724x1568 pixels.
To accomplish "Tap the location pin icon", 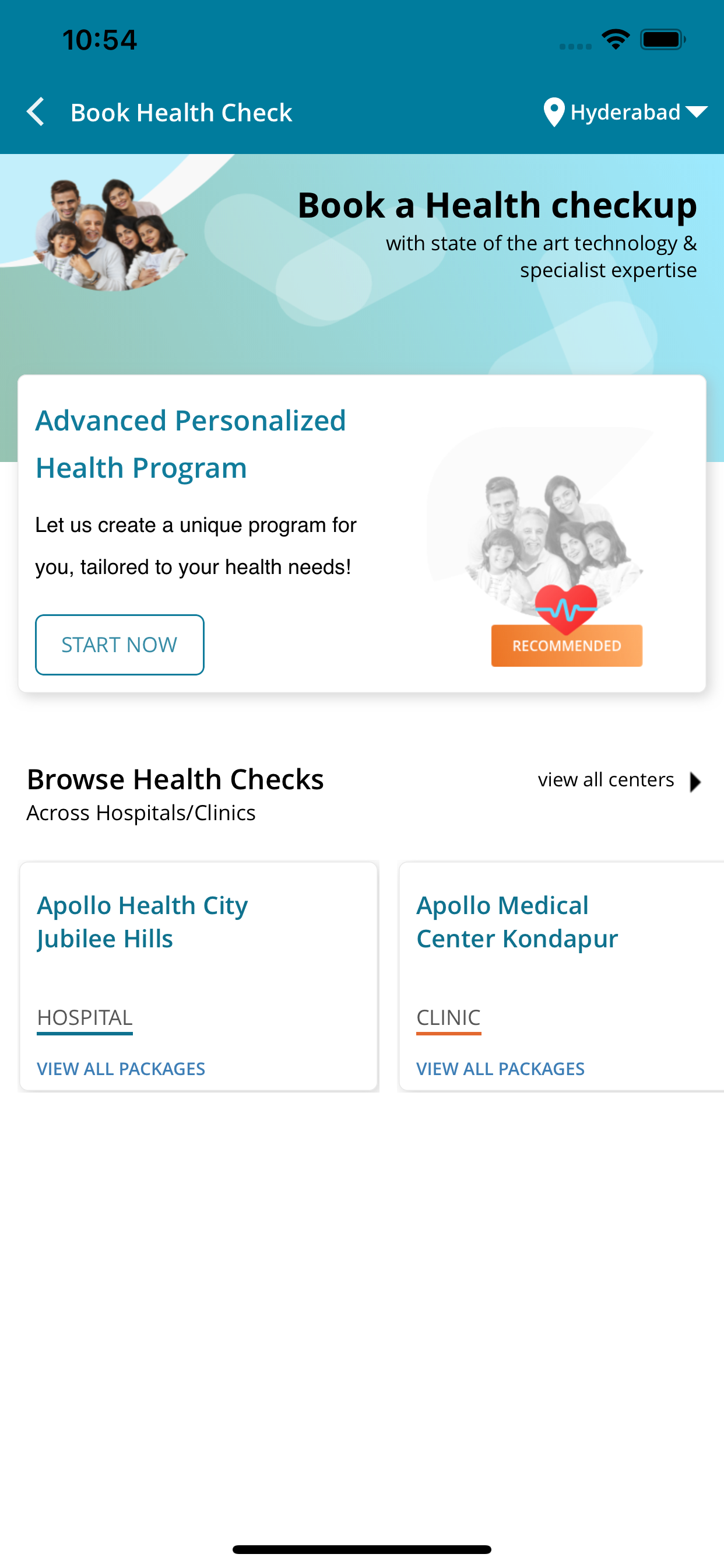I will coord(554,113).
